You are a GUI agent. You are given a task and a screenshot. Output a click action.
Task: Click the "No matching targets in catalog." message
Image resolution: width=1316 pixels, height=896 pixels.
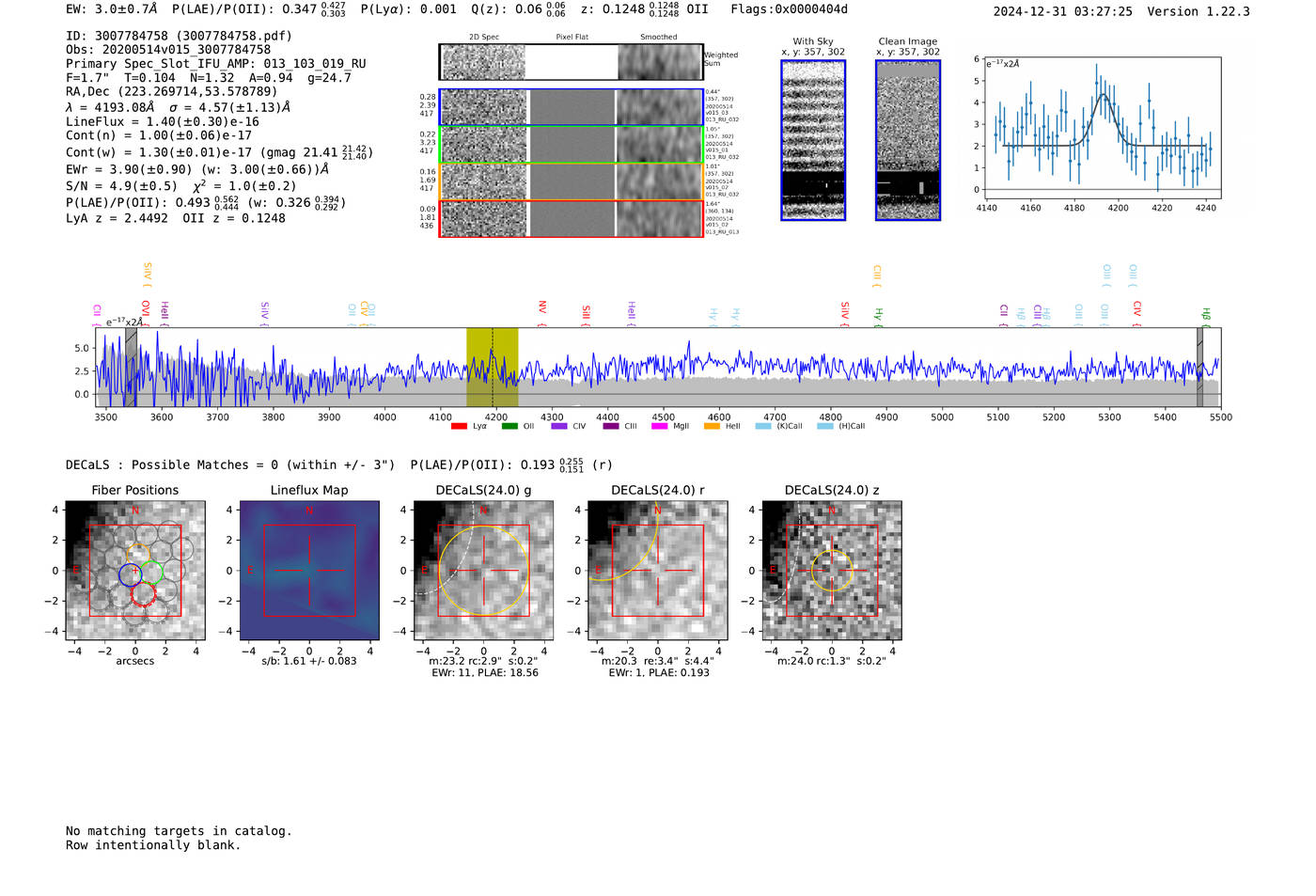[x=179, y=831]
